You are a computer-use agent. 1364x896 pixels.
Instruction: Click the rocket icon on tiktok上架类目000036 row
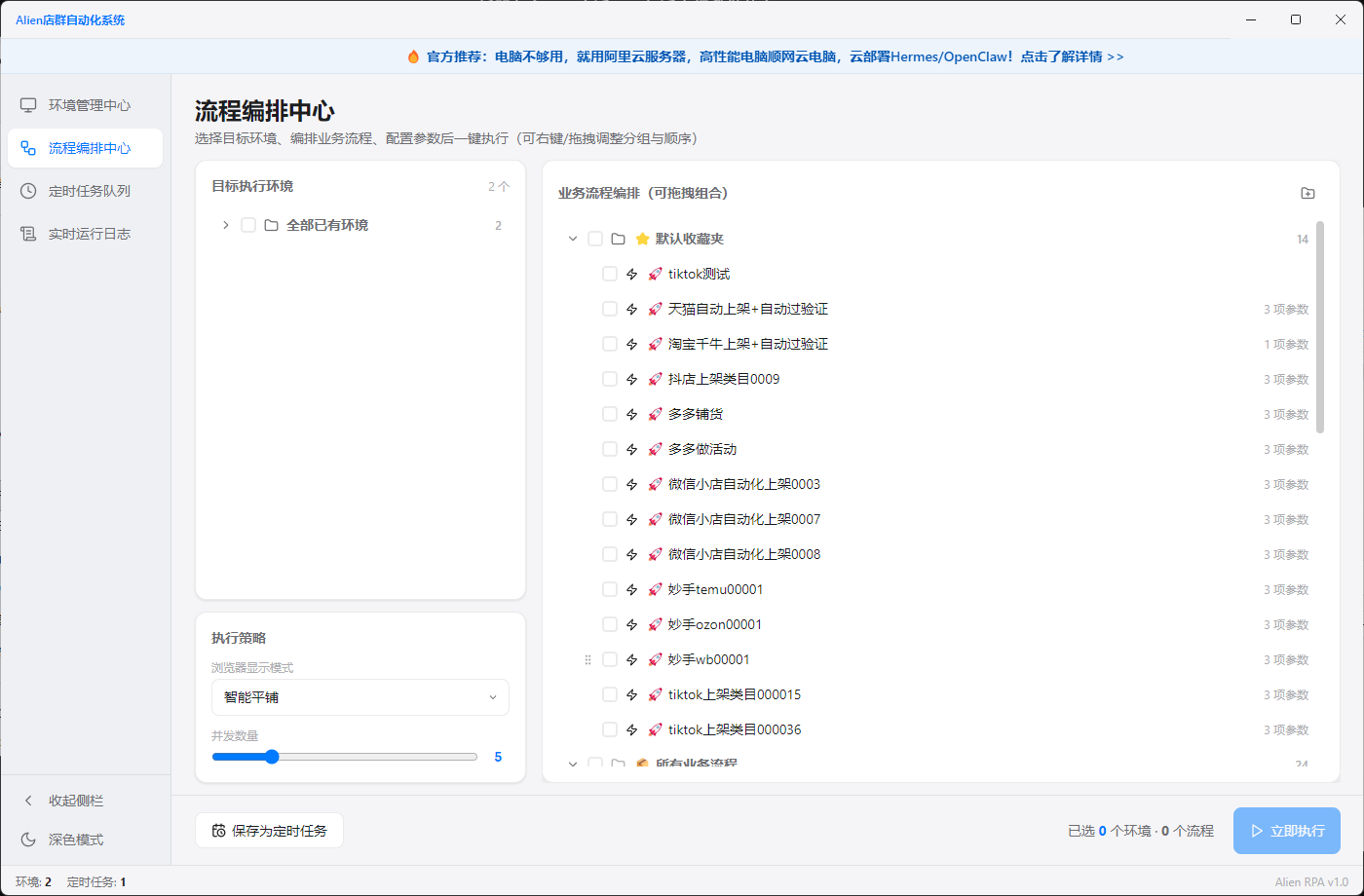[x=655, y=729]
